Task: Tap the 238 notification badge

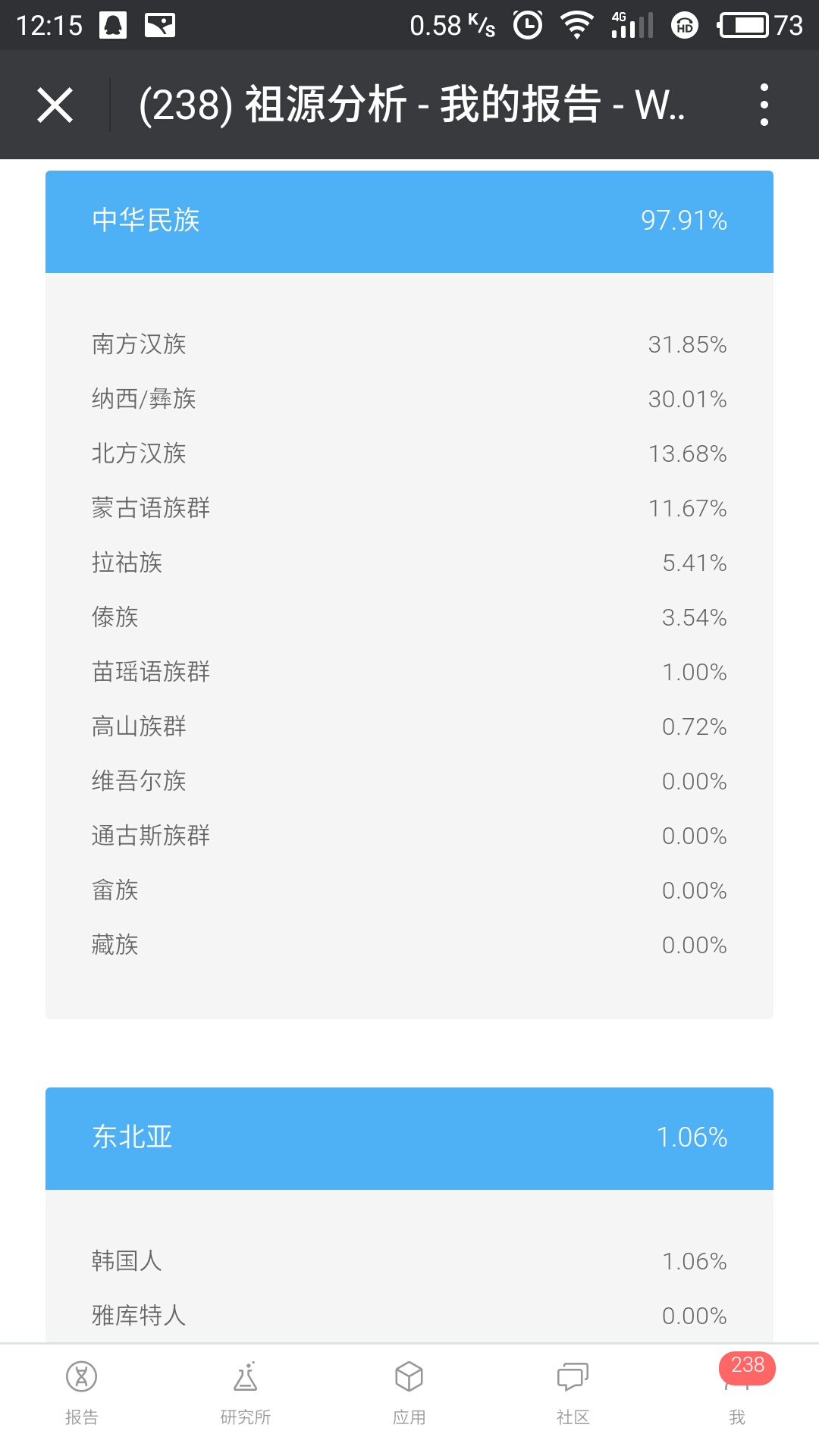Action: pyautogui.click(x=747, y=1366)
